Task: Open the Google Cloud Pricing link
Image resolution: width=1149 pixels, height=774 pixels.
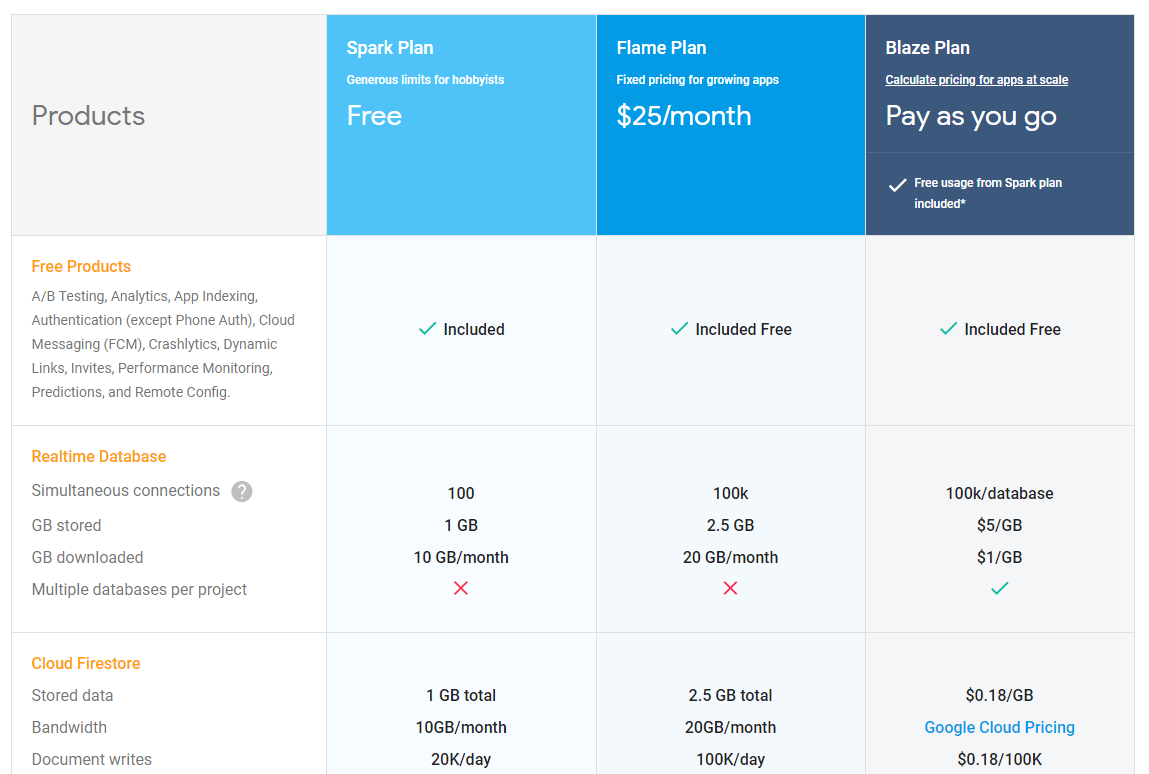Action: (999, 727)
